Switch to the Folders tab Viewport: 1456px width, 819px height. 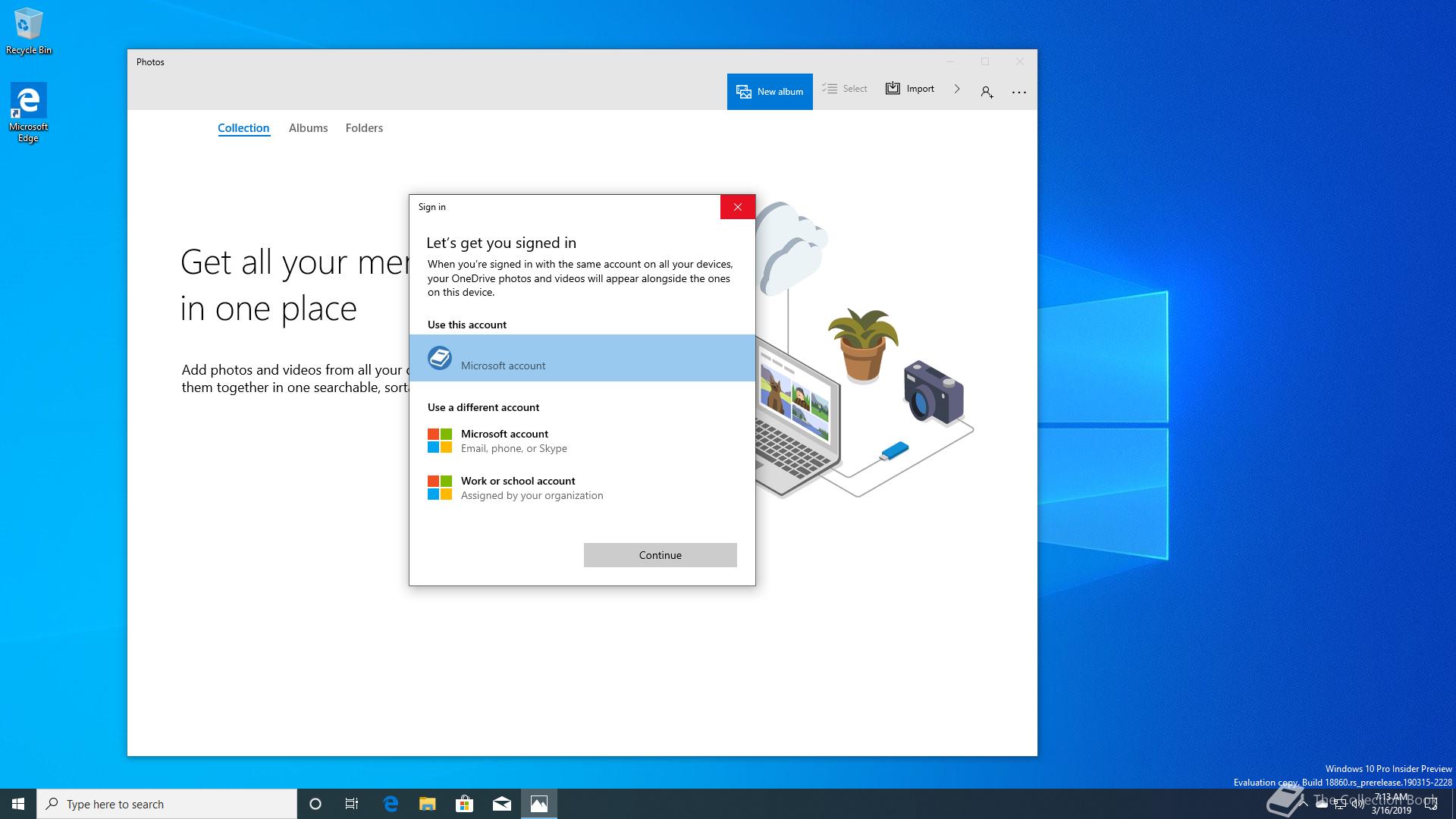364,128
